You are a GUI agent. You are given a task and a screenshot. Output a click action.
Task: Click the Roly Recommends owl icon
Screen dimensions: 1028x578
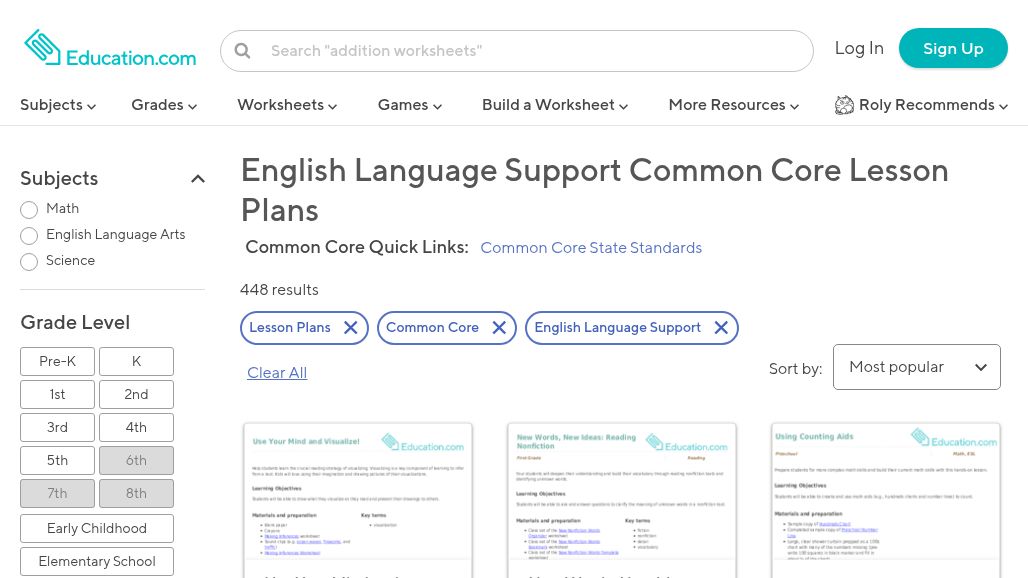pyautogui.click(x=845, y=105)
